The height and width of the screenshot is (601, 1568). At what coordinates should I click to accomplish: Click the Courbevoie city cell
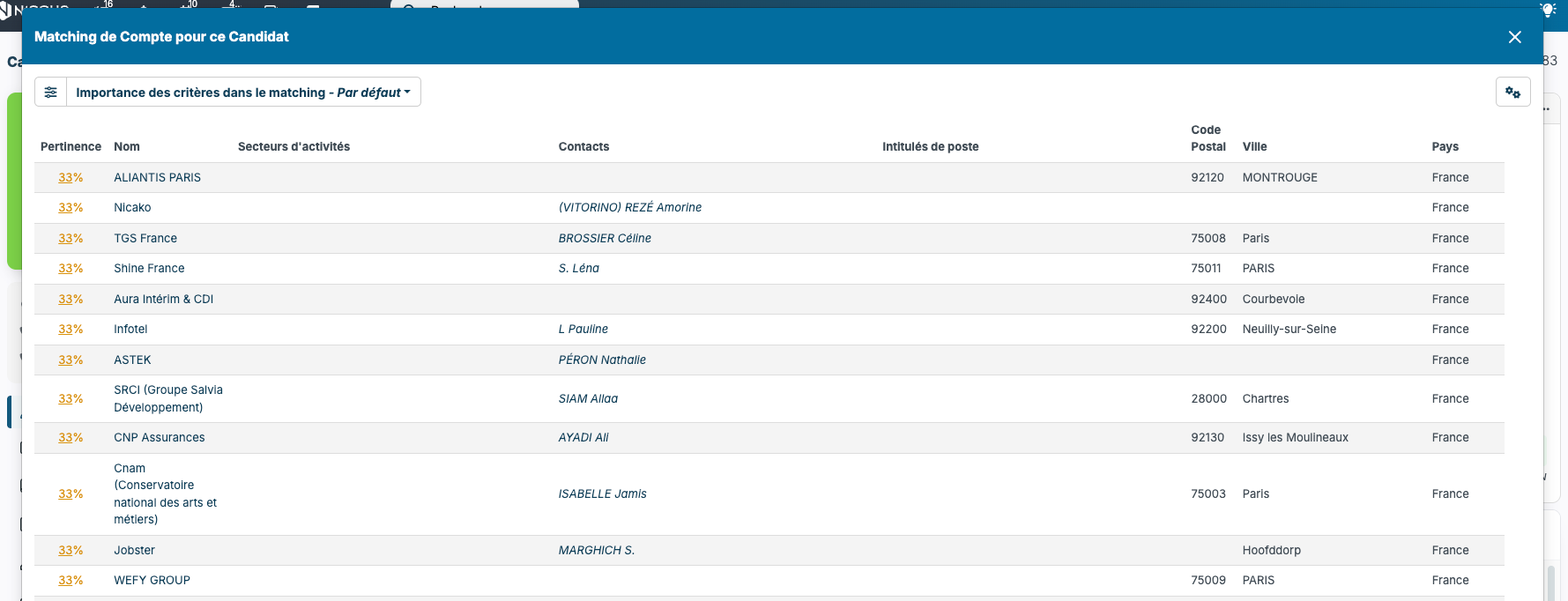[1273, 299]
